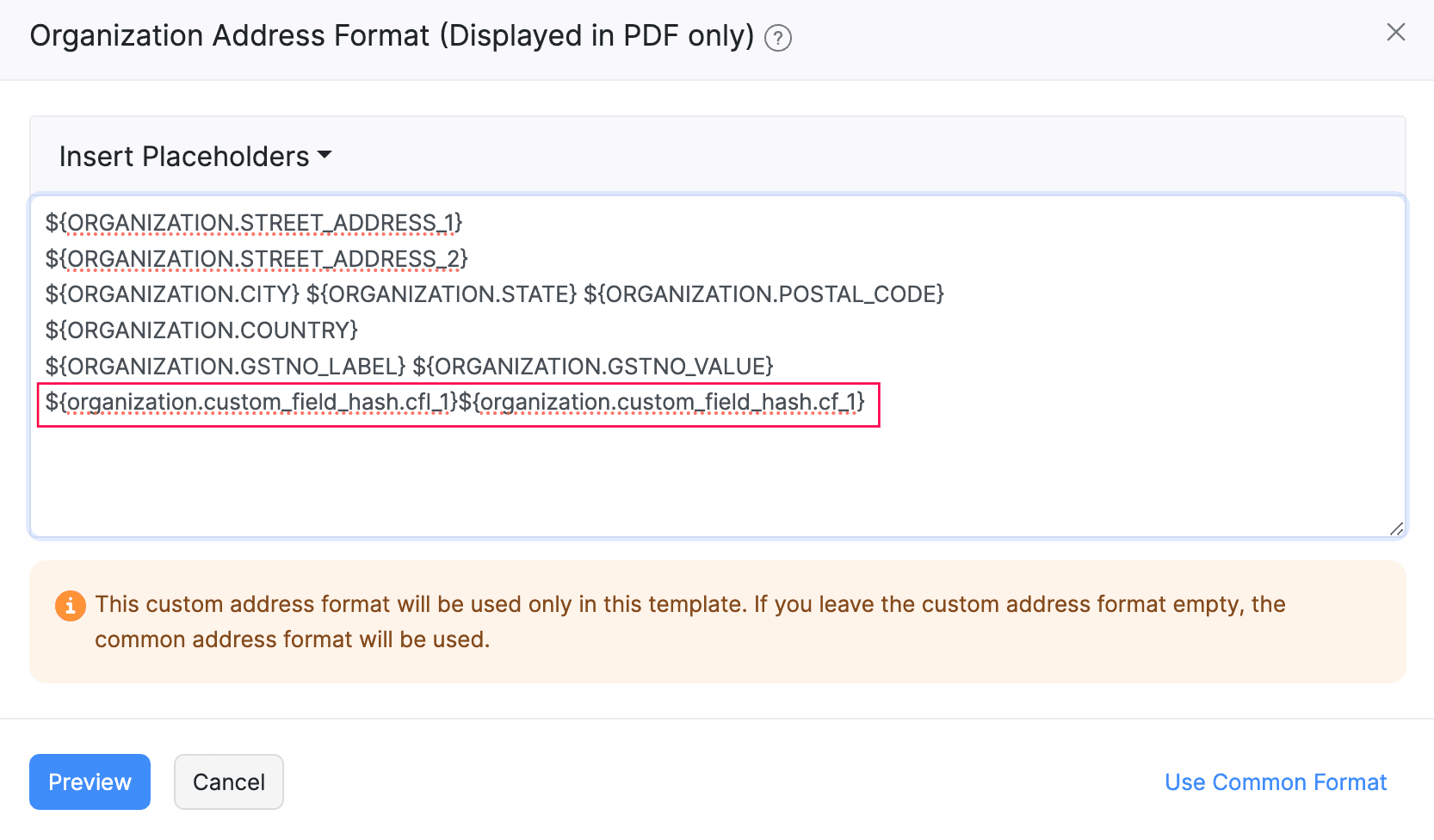Select the Use Common Format link
The height and width of the screenshot is (840, 1434).
pos(1276,781)
